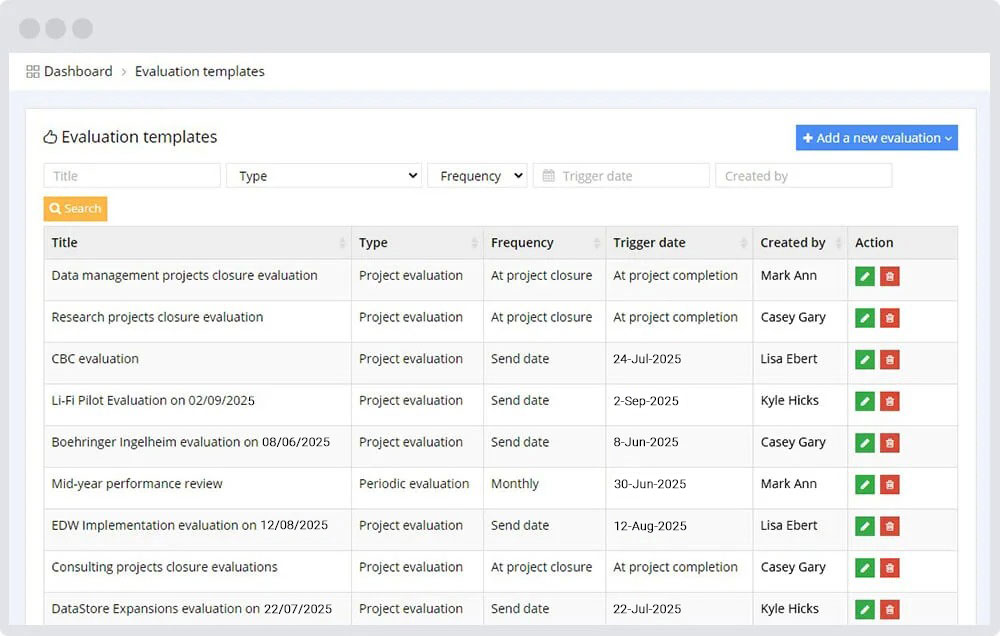This screenshot has width=1000, height=636.
Task: Open the Frequency filter dropdown
Action: coord(477,175)
